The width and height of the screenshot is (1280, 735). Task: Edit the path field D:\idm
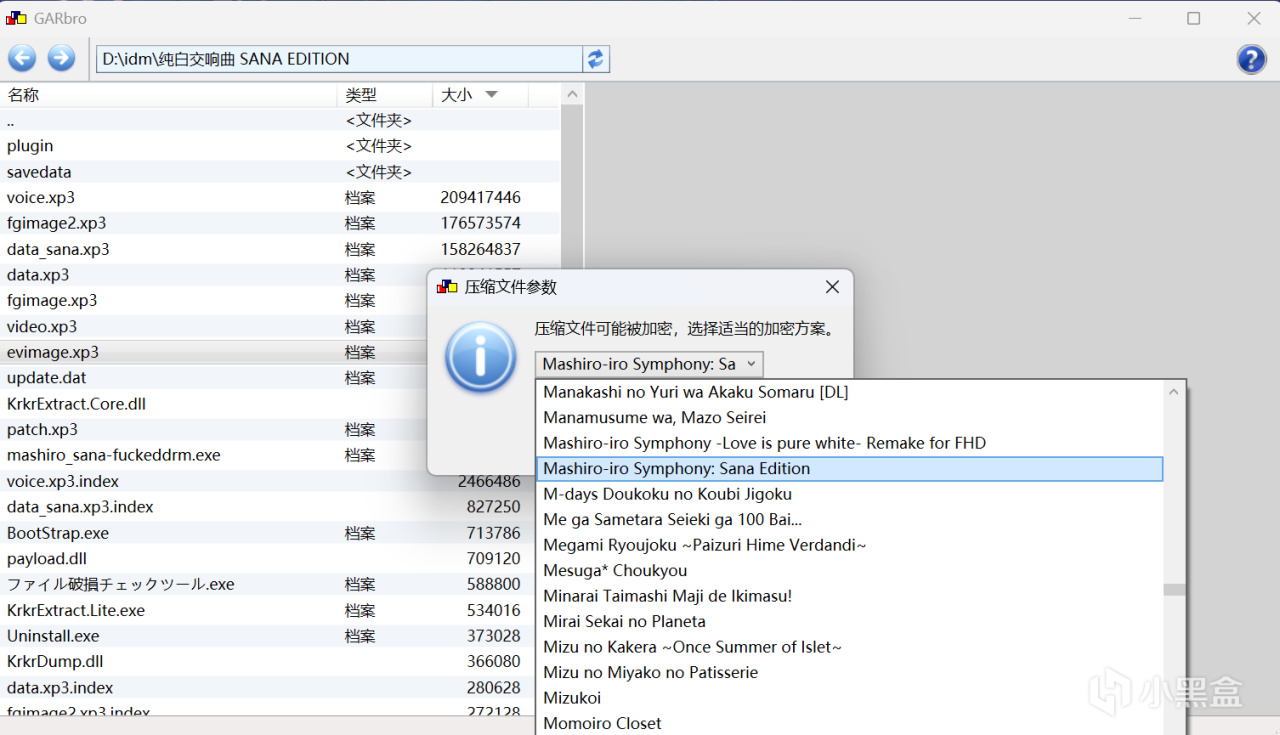[339, 59]
